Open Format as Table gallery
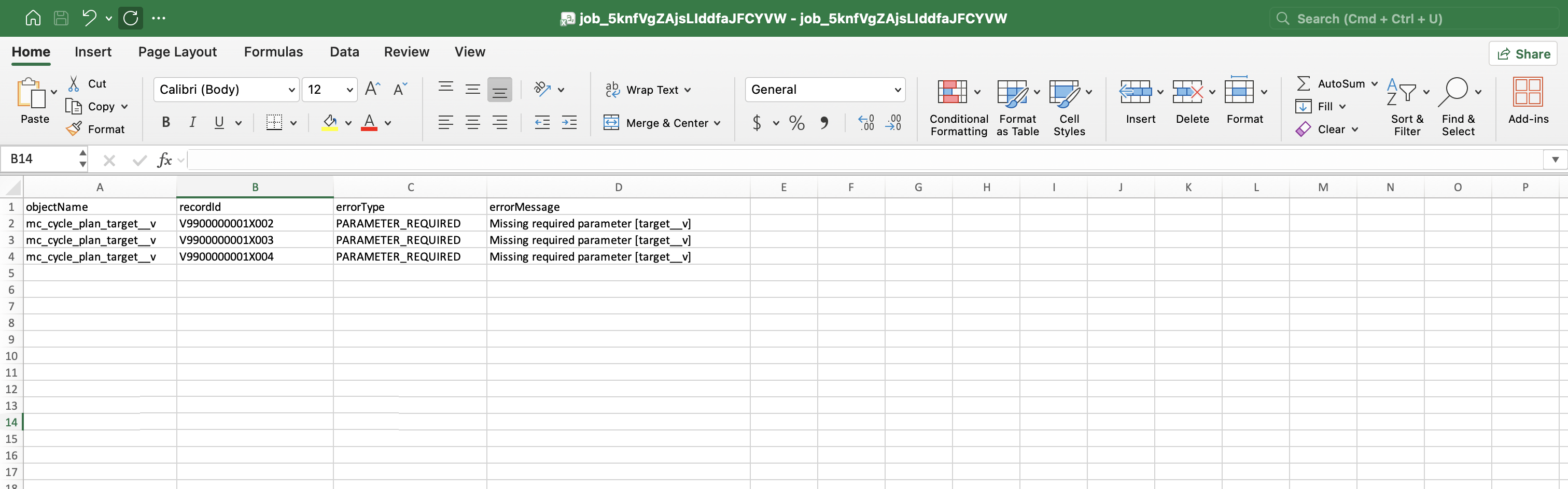Image resolution: width=1568 pixels, height=489 pixels. point(1012,92)
